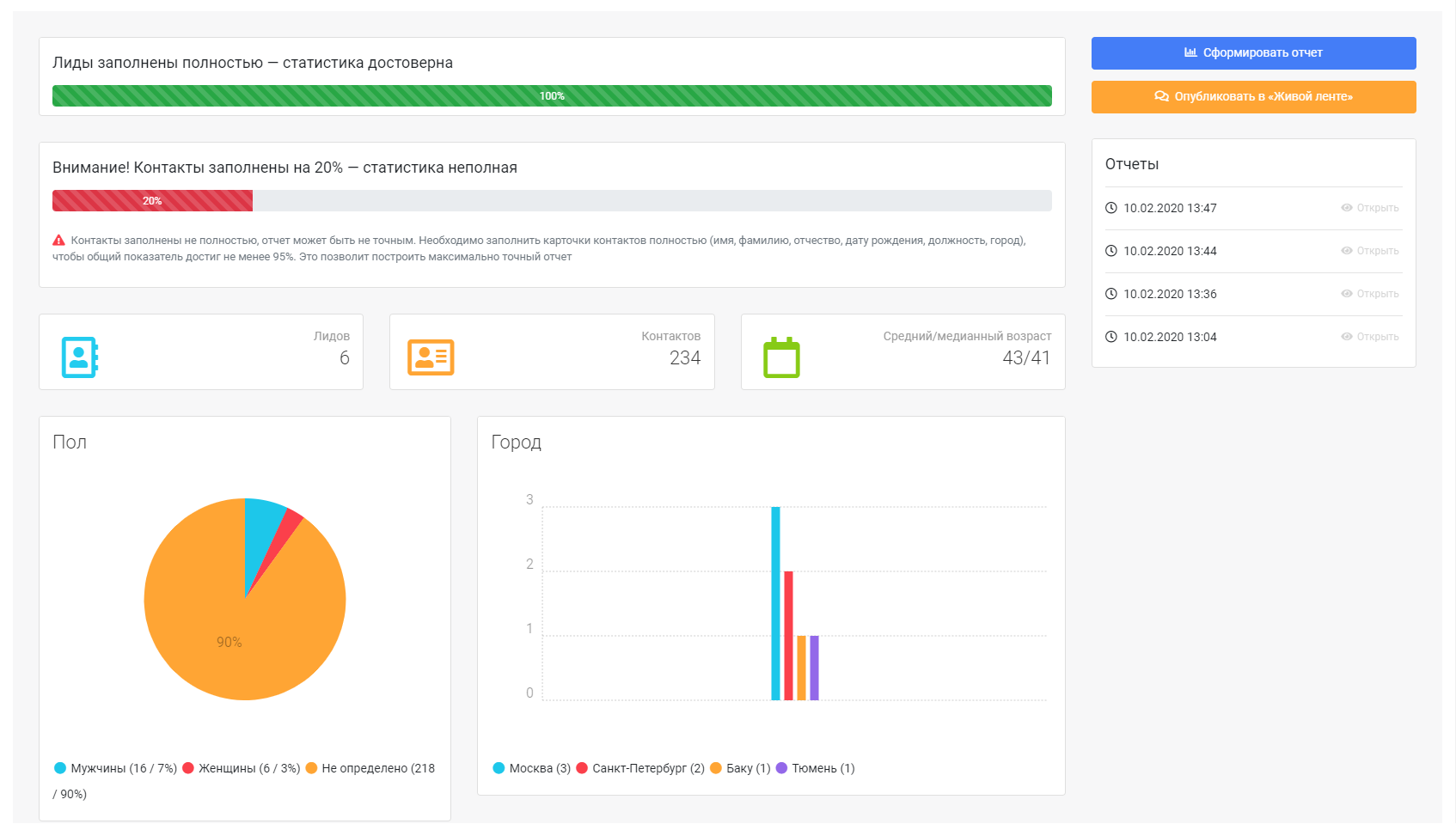Click clock icon beside 10.02.2020 13:47 report
This screenshot has width=1456, height=824.
click(x=1110, y=208)
